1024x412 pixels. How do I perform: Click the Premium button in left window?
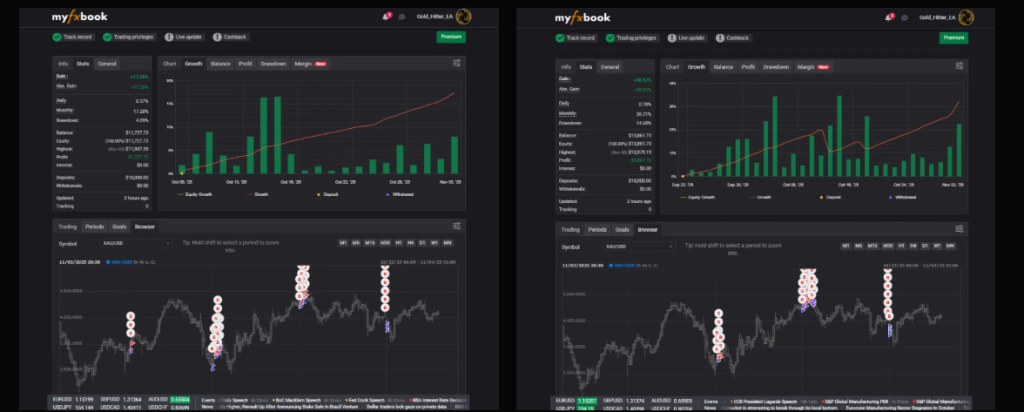pyautogui.click(x=451, y=37)
